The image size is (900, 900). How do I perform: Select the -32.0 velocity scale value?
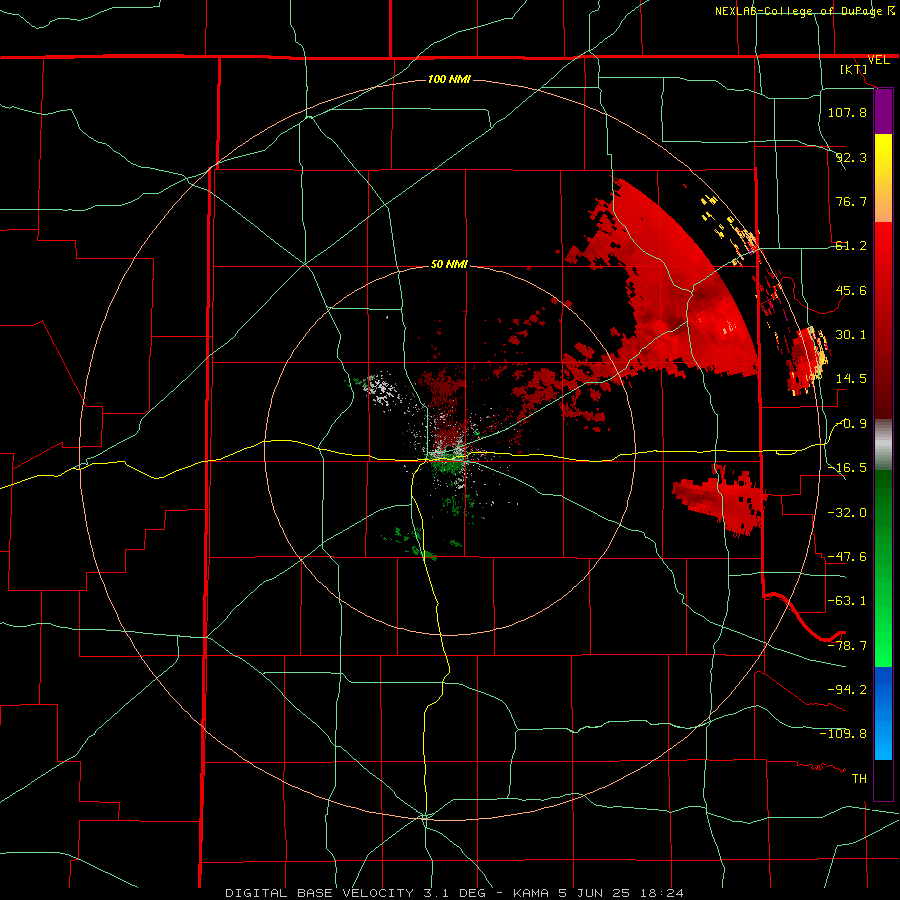847,513
